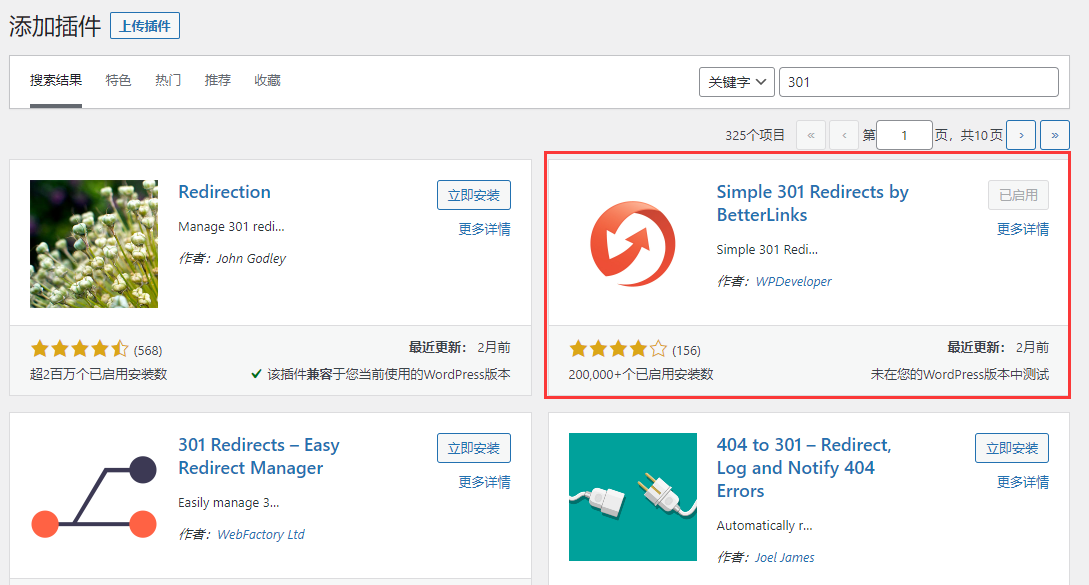Open 404 to 301 – Redirect title link
The image size is (1089, 585).
(804, 468)
